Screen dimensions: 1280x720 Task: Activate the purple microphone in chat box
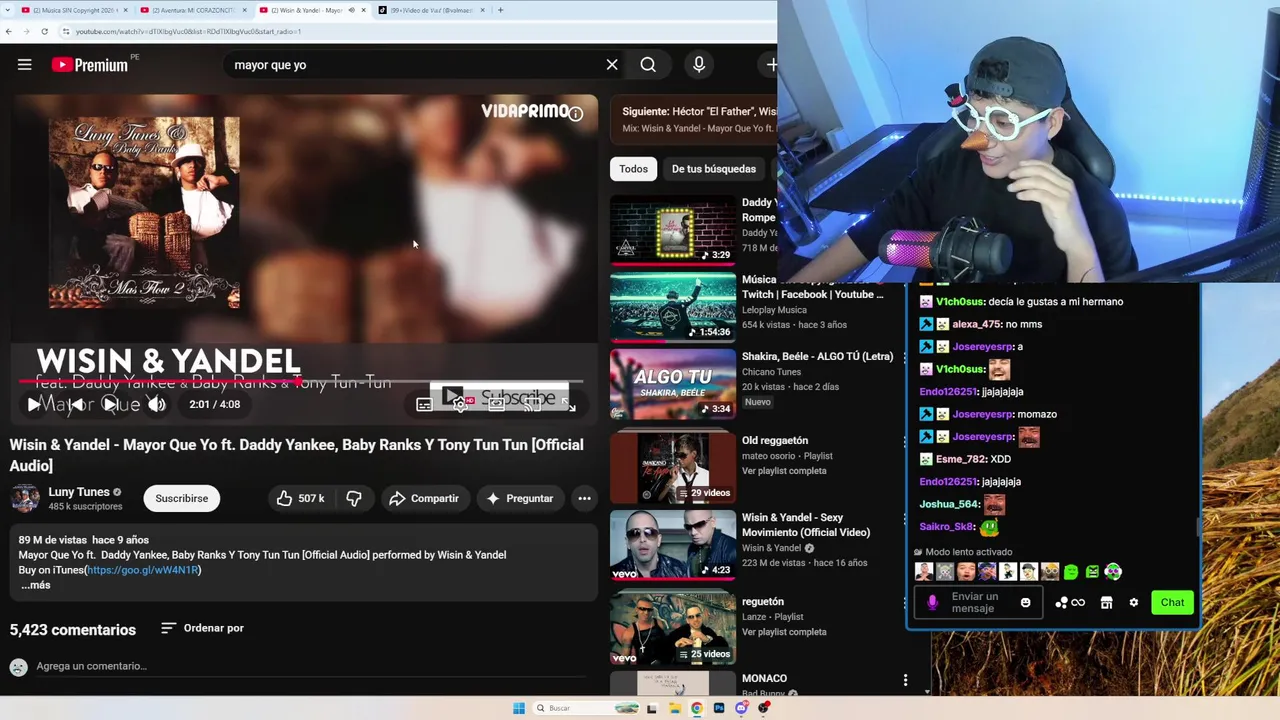[932, 602]
